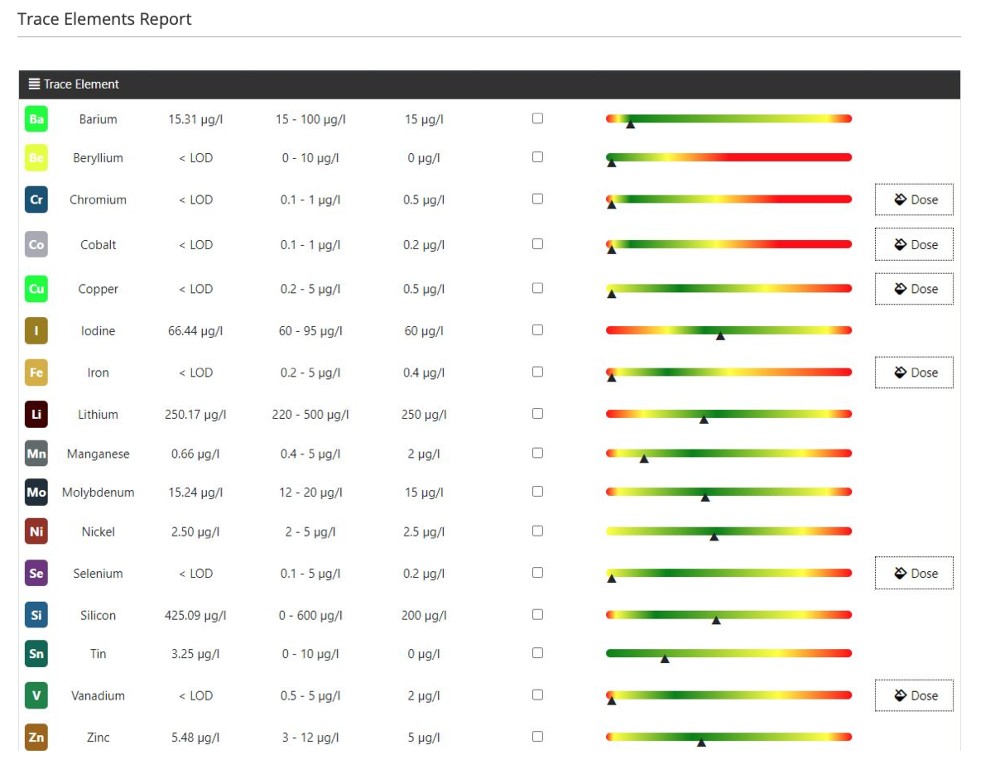
Task: Click the Zn icon beside Zinc
Action: pyautogui.click(x=36, y=737)
